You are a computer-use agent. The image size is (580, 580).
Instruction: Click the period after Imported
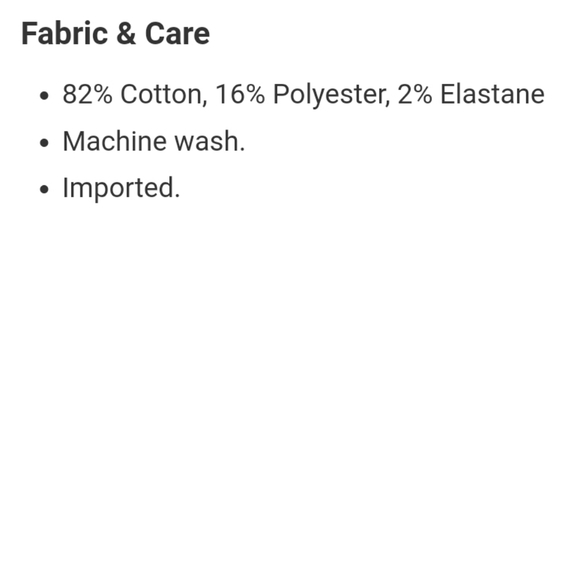(x=177, y=196)
